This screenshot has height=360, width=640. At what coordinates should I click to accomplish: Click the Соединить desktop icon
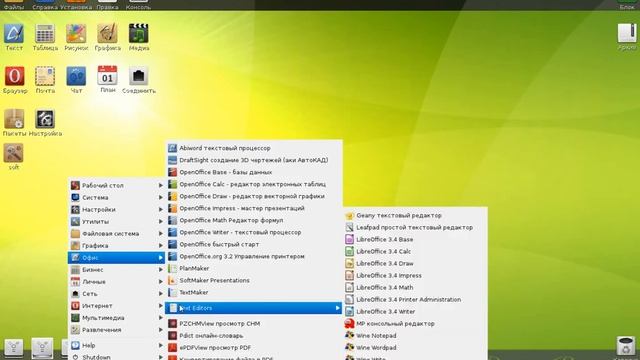click(139, 76)
